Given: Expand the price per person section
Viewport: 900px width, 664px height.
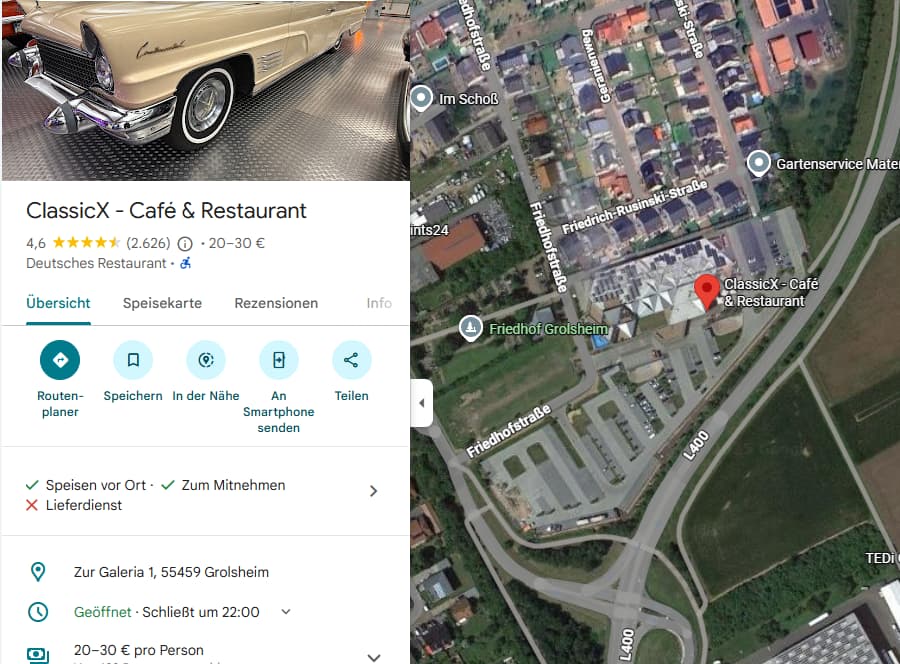Looking at the screenshot, I should [374, 657].
